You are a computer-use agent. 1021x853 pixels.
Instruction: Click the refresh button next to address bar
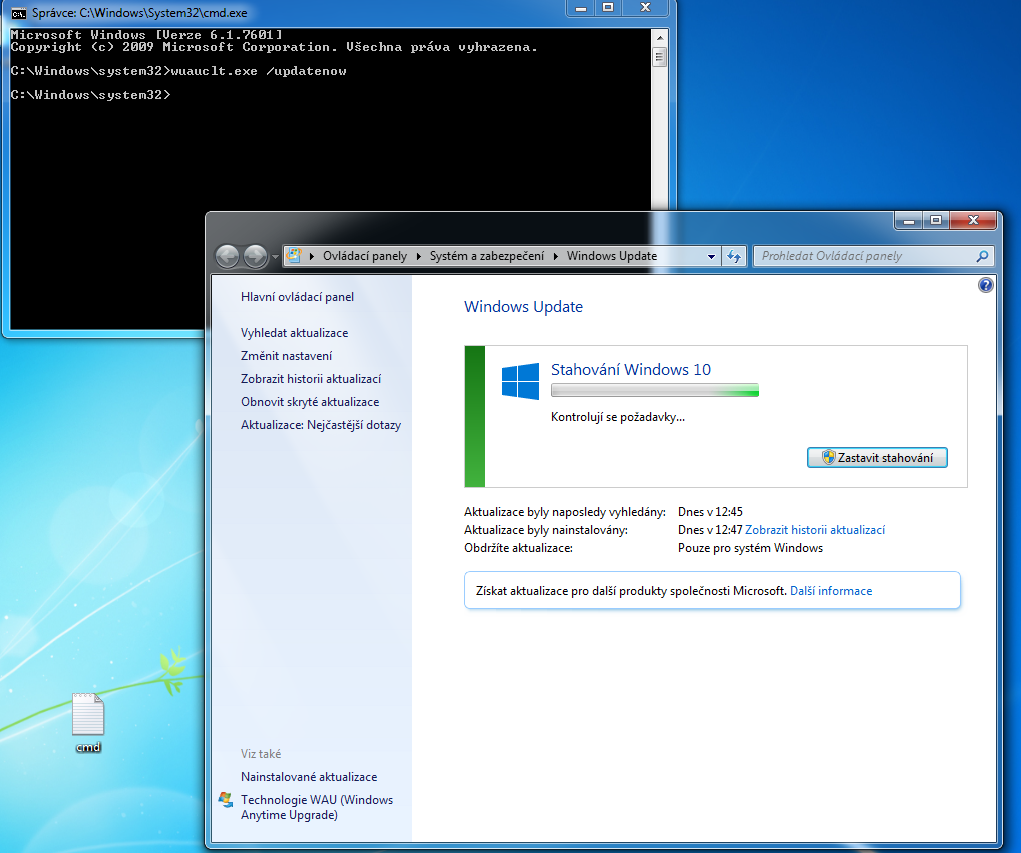point(734,256)
